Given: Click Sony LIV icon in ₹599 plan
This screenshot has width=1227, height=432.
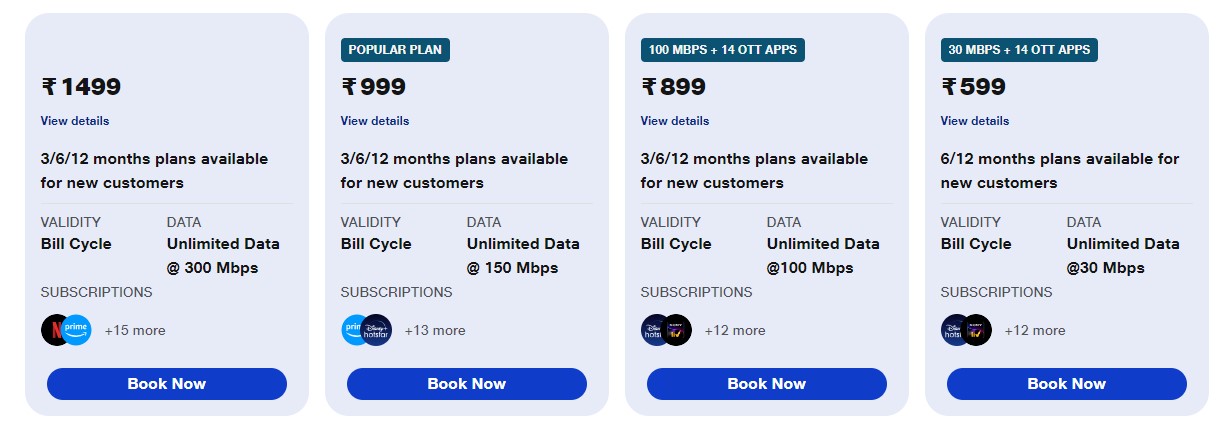Looking at the screenshot, I should pyautogui.click(x=978, y=330).
